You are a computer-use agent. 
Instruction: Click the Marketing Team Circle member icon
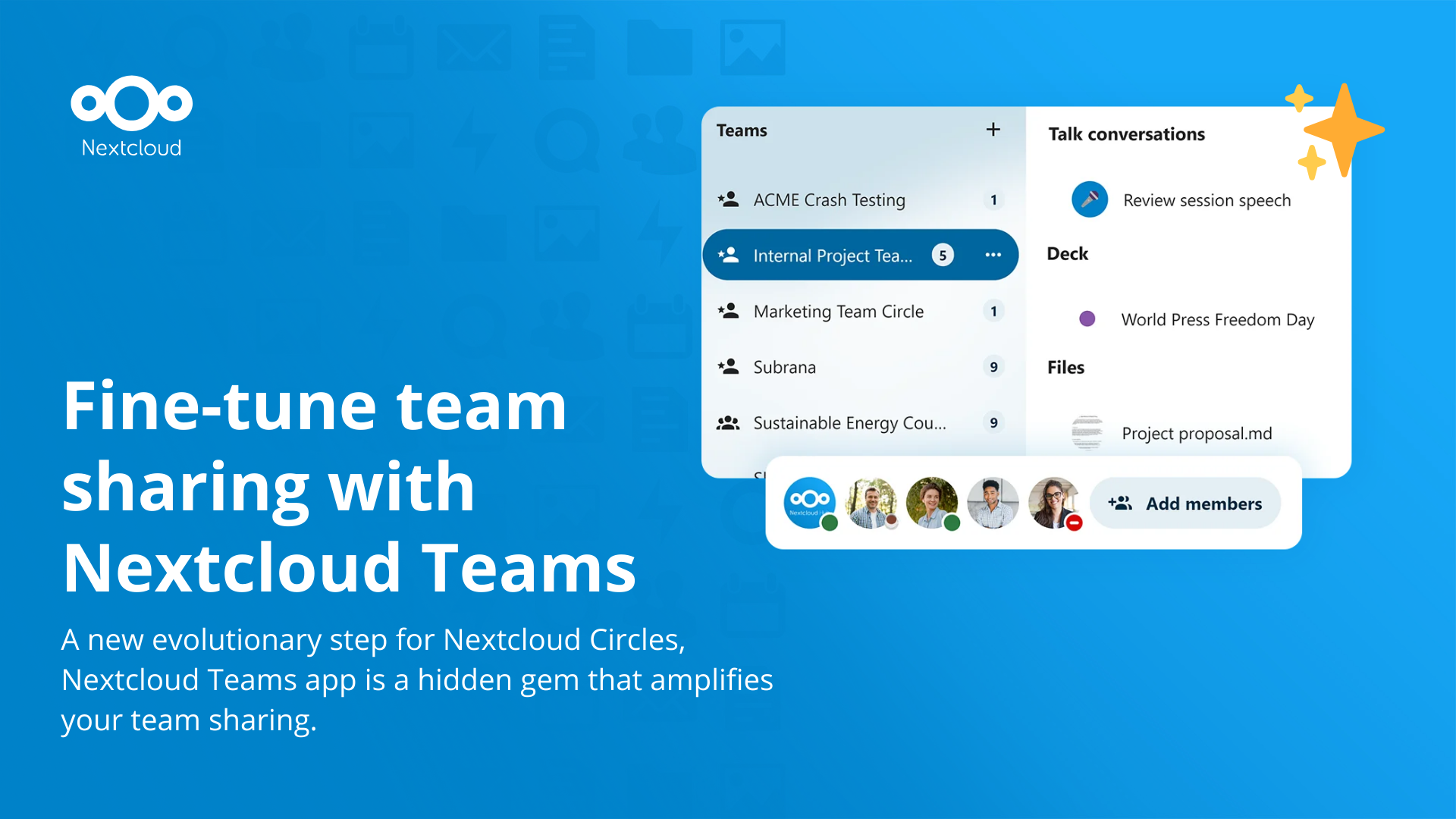tap(732, 309)
